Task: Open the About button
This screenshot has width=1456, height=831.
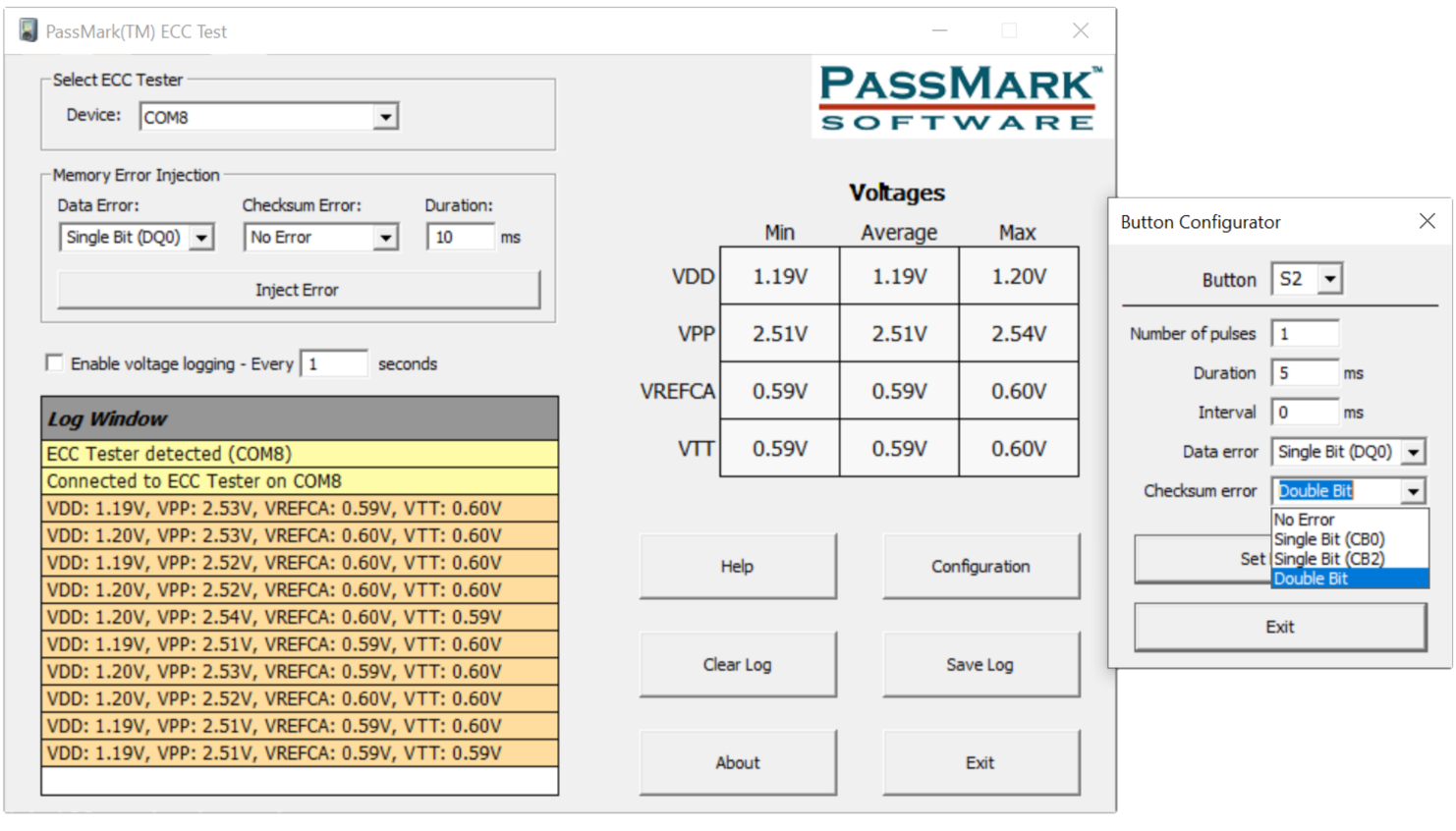Action: pos(738,762)
